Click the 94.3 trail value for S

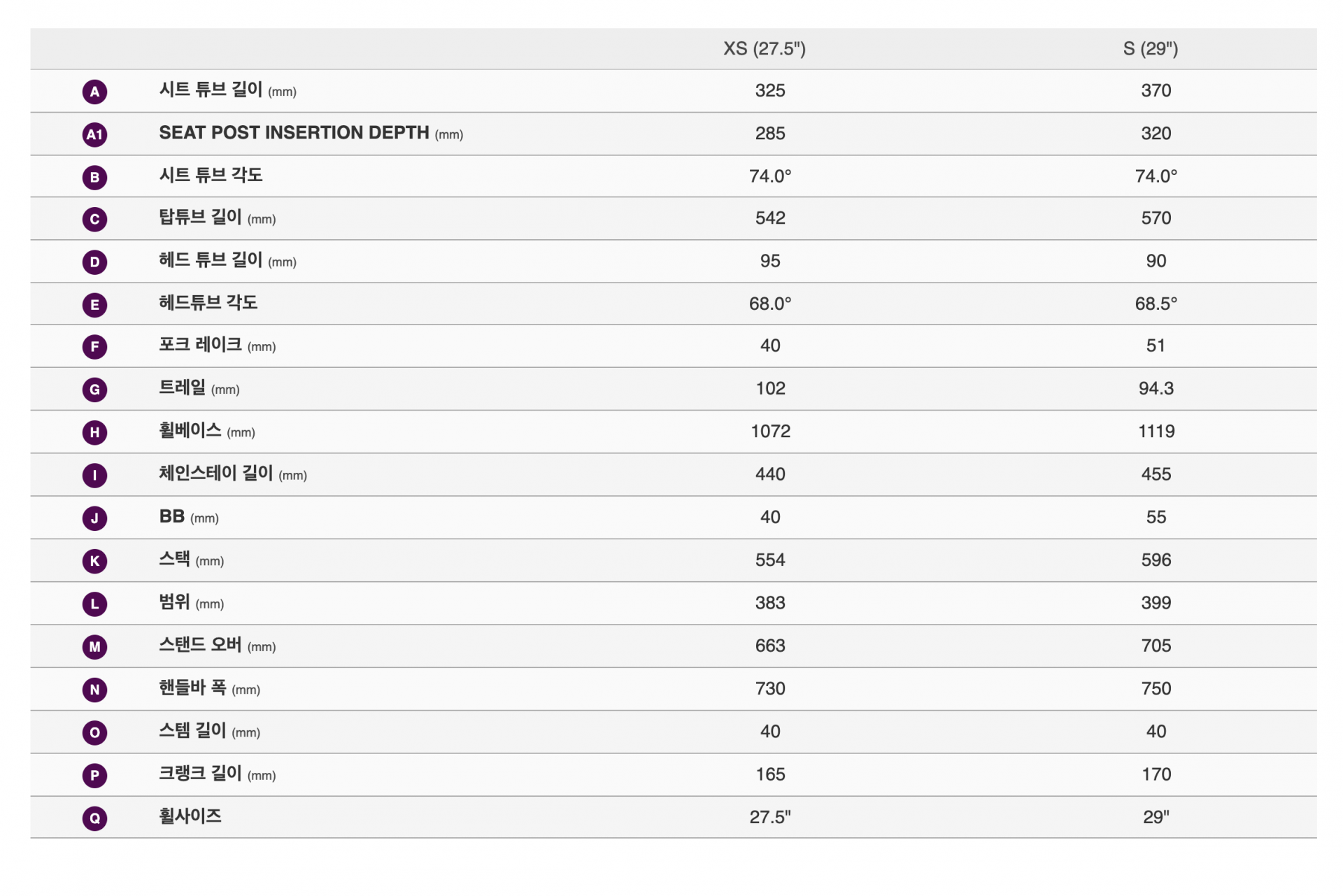[1156, 388]
